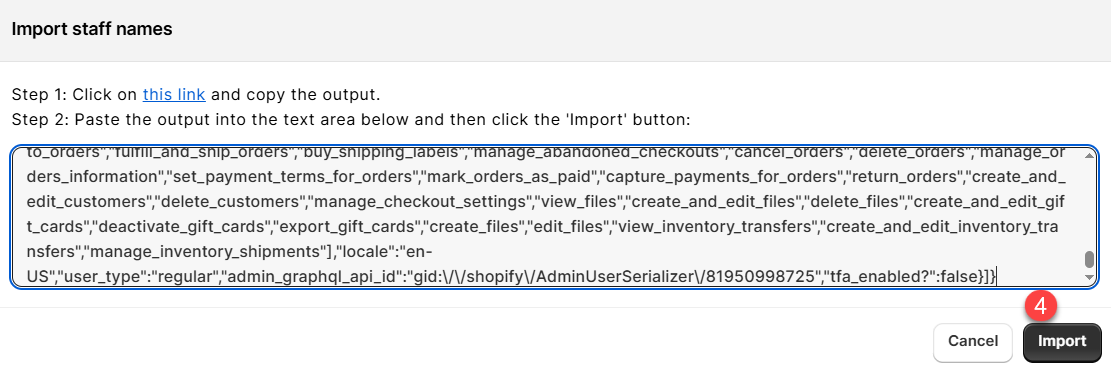Click the Import button
The height and width of the screenshot is (372, 1111).
point(1061,342)
